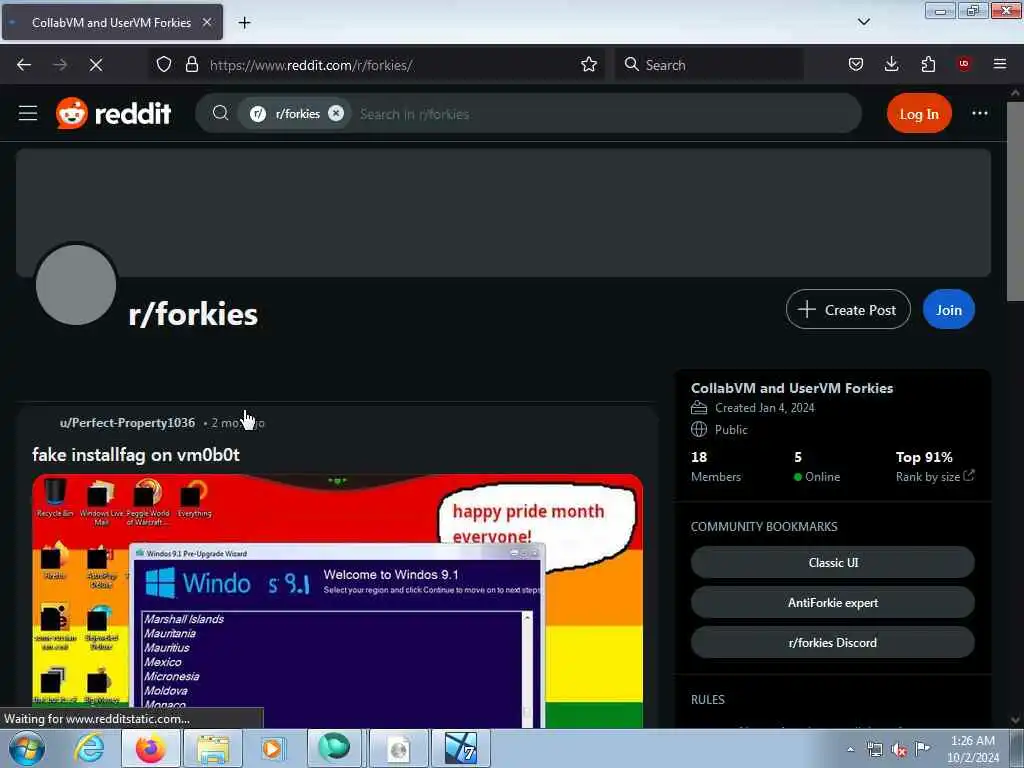Click the RULES heading in sidebar
The width and height of the screenshot is (1024, 768).
point(707,699)
